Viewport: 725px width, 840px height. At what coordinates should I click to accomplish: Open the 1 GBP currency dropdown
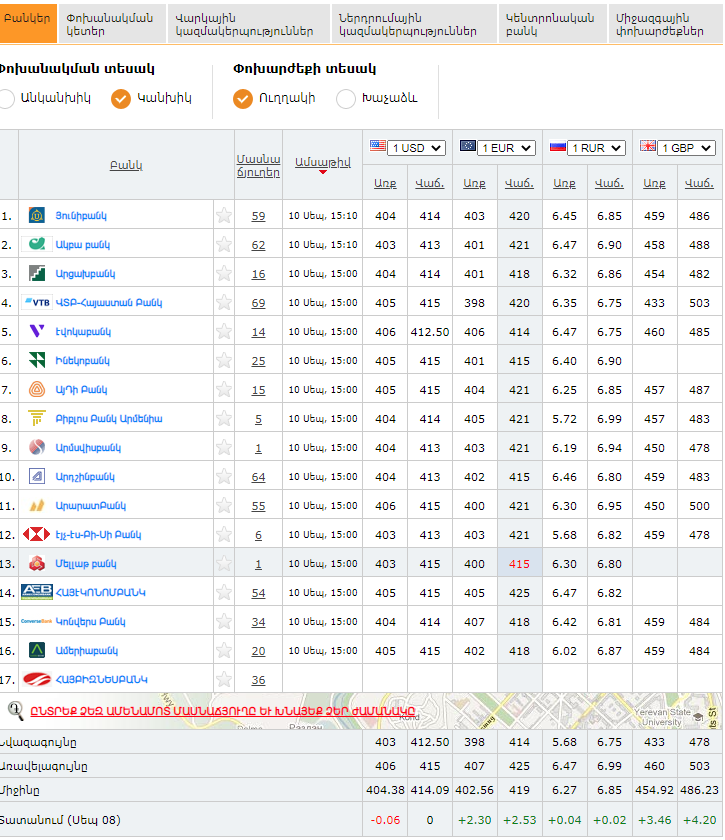click(x=686, y=148)
